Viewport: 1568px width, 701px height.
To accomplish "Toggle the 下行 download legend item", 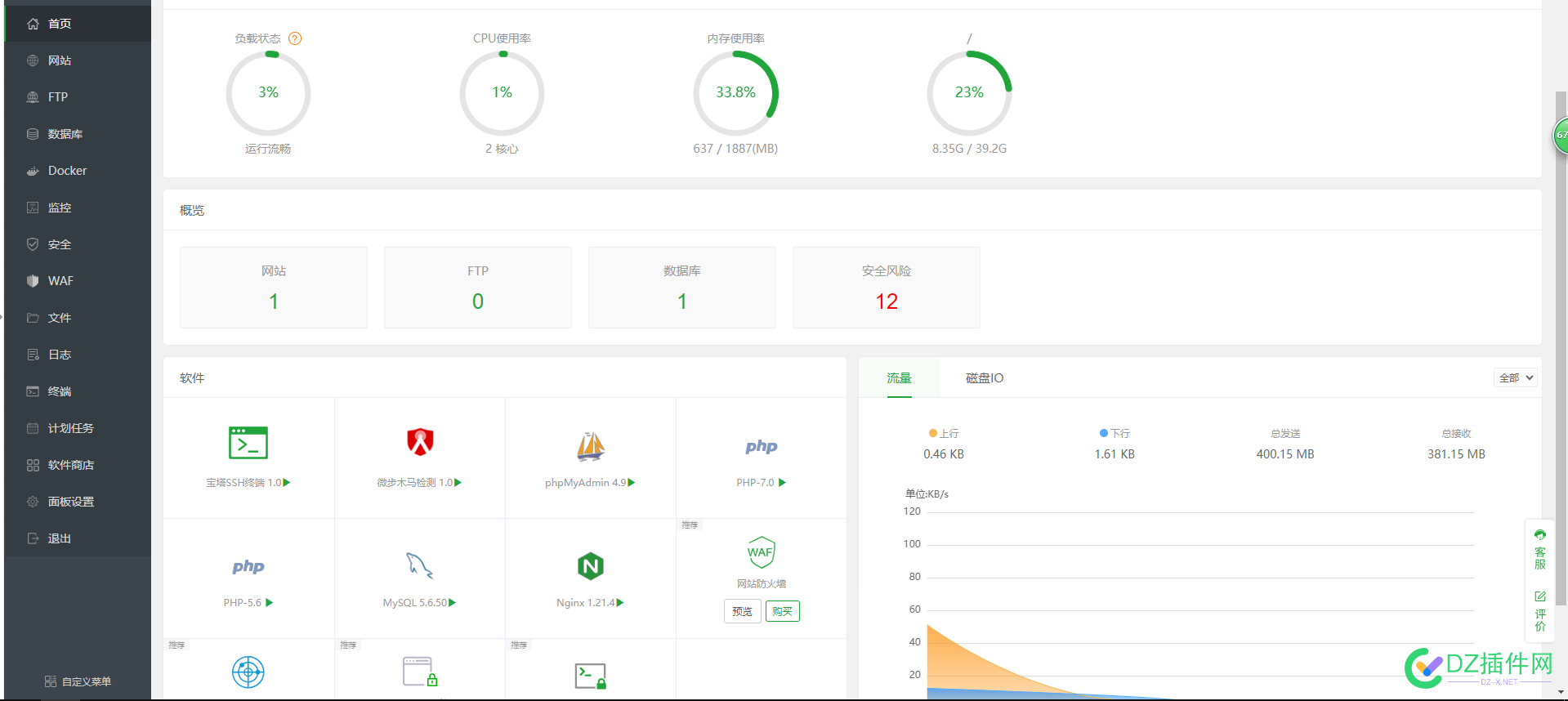I will point(1115,434).
